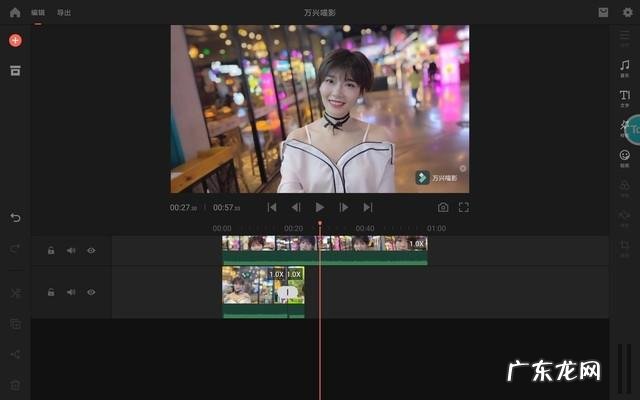The width and height of the screenshot is (640, 400).
Task: Click the 00:40 mark on time ruler
Action: 365,228
